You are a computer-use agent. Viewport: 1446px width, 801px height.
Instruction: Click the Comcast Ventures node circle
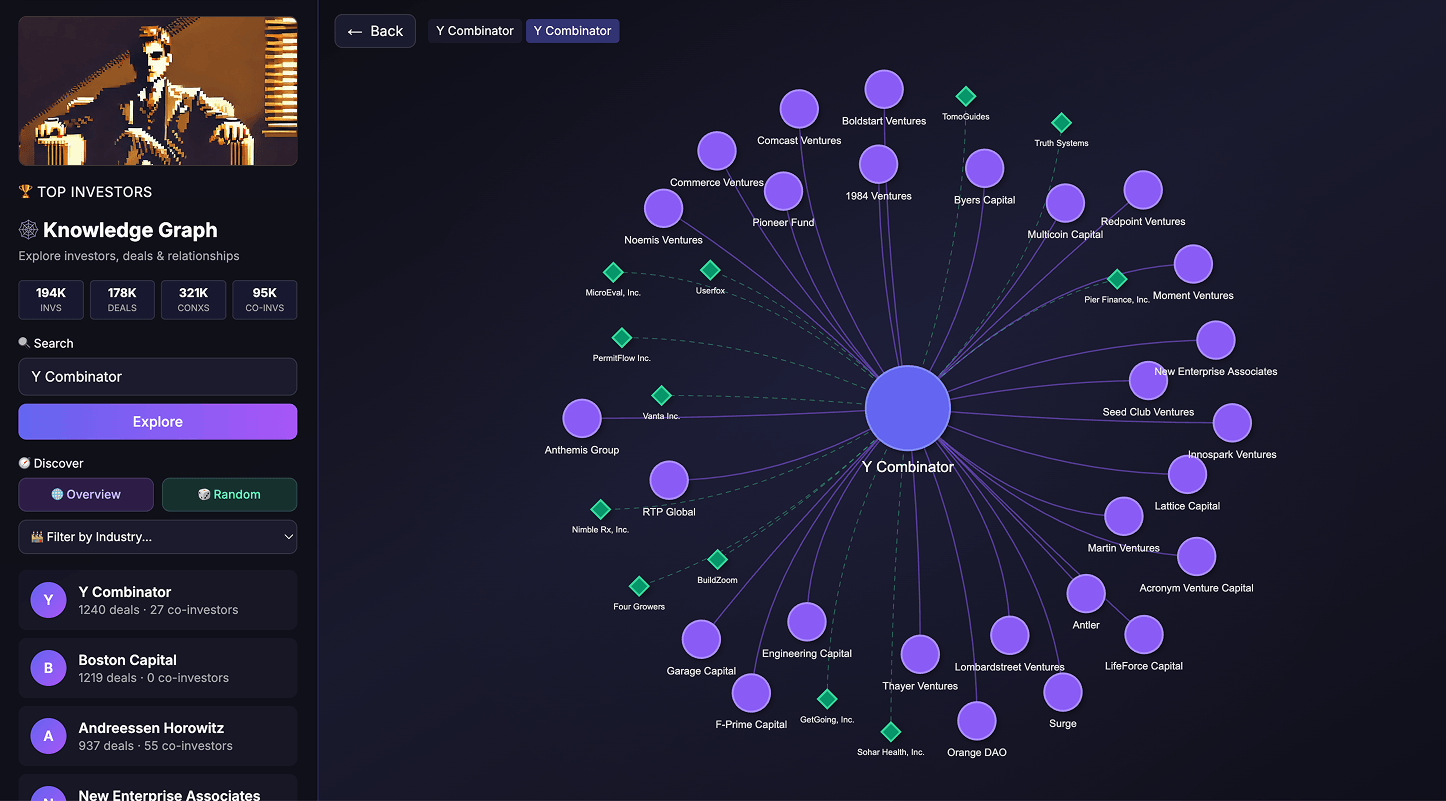coord(799,109)
